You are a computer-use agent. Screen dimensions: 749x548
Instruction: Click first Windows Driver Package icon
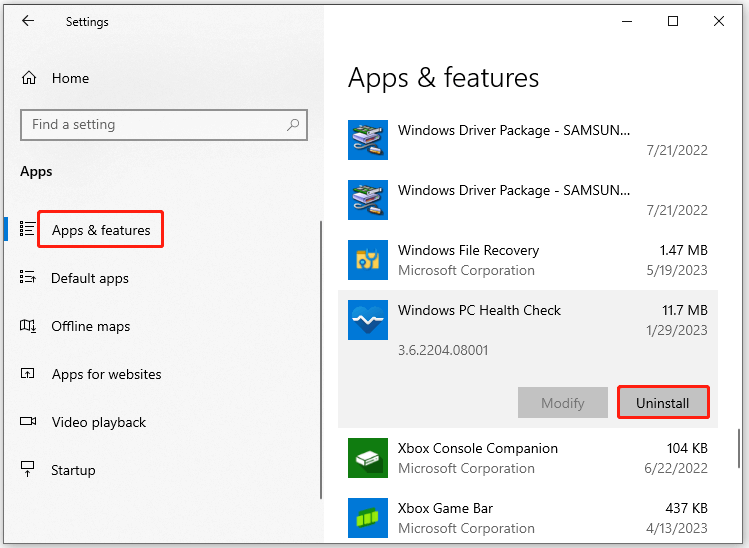click(368, 140)
